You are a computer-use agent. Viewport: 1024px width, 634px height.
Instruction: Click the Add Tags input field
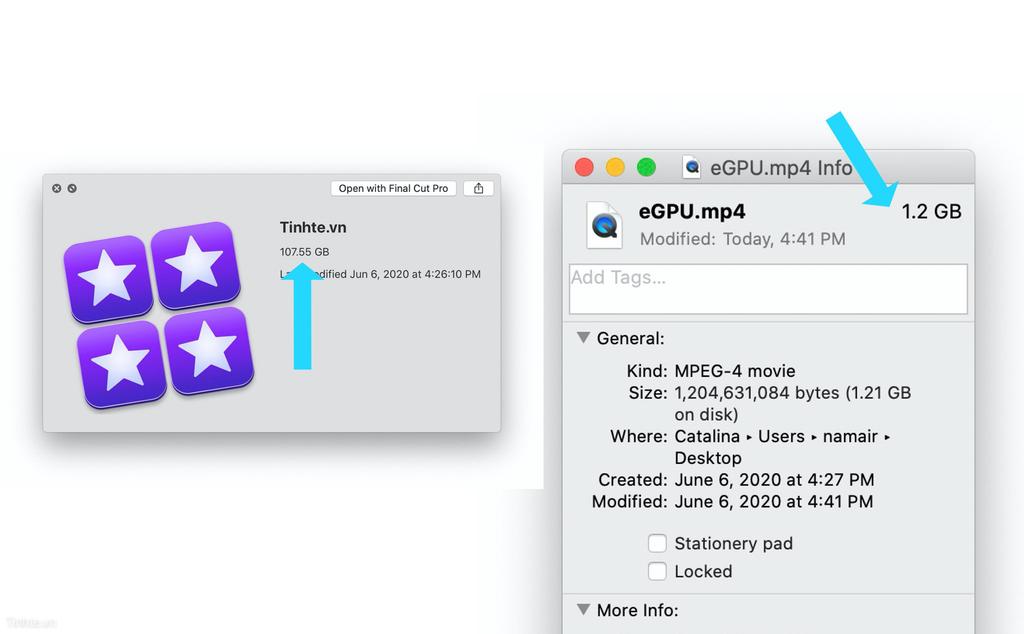pos(768,289)
